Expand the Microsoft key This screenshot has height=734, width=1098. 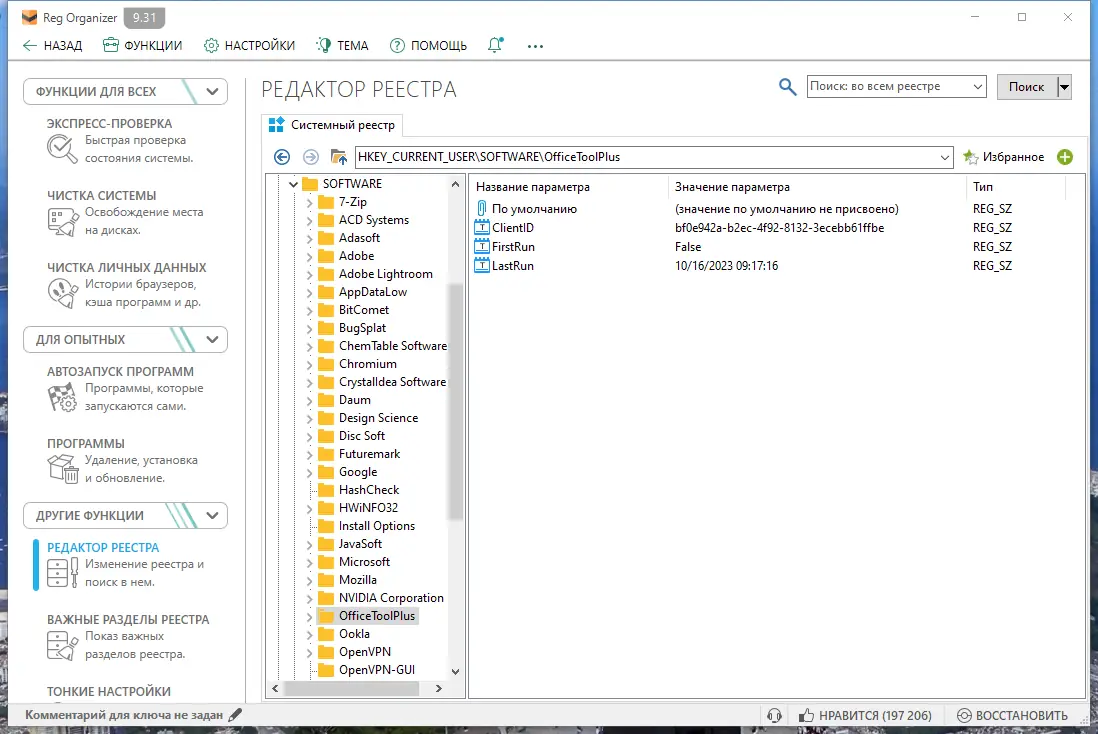pyautogui.click(x=310, y=562)
